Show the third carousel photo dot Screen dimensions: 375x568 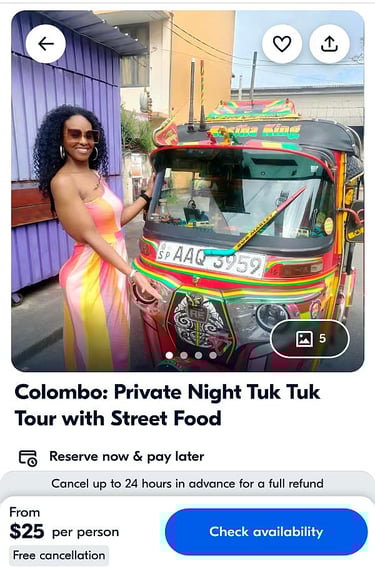(x=198, y=355)
